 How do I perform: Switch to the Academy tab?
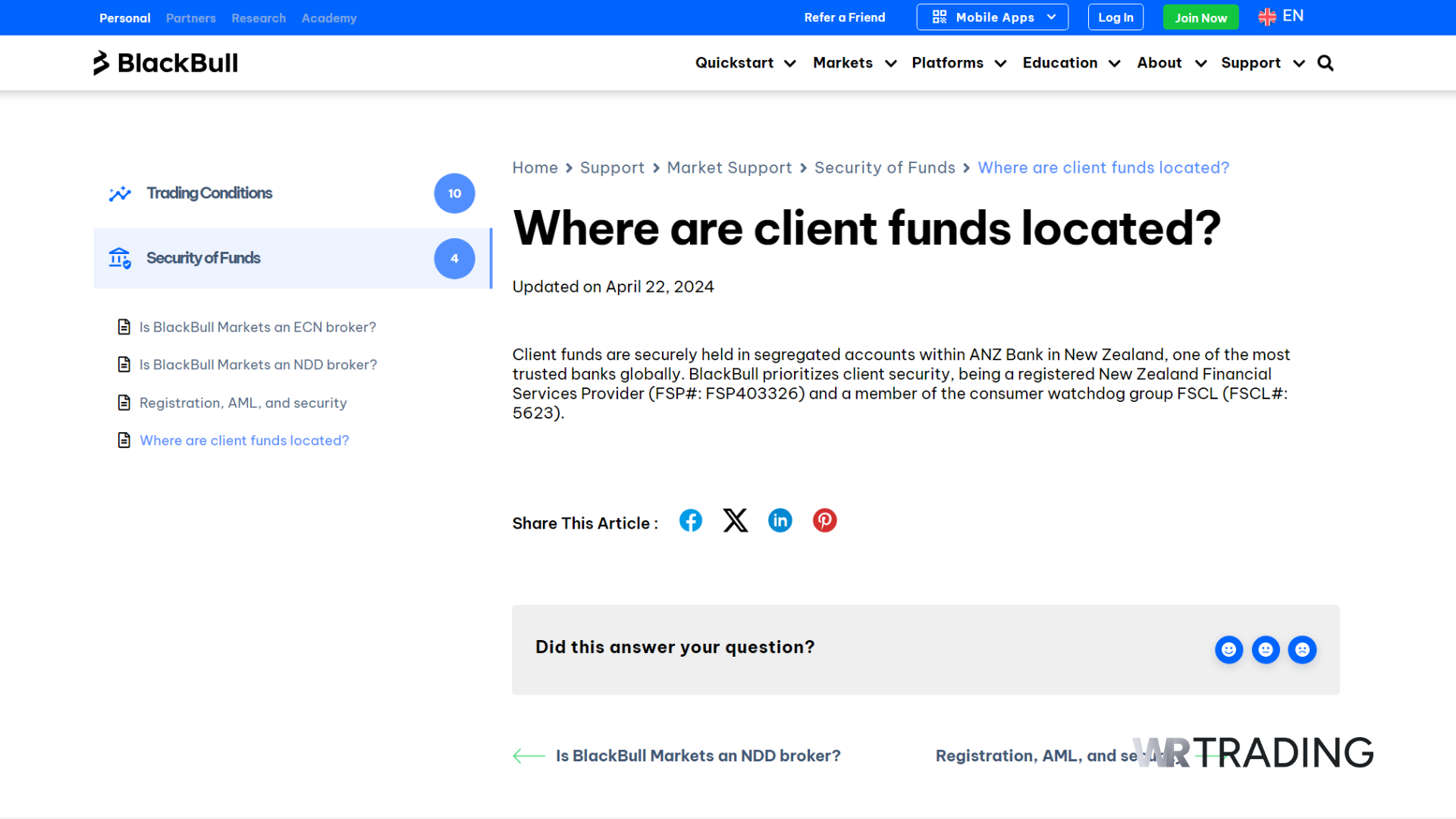[329, 18]
